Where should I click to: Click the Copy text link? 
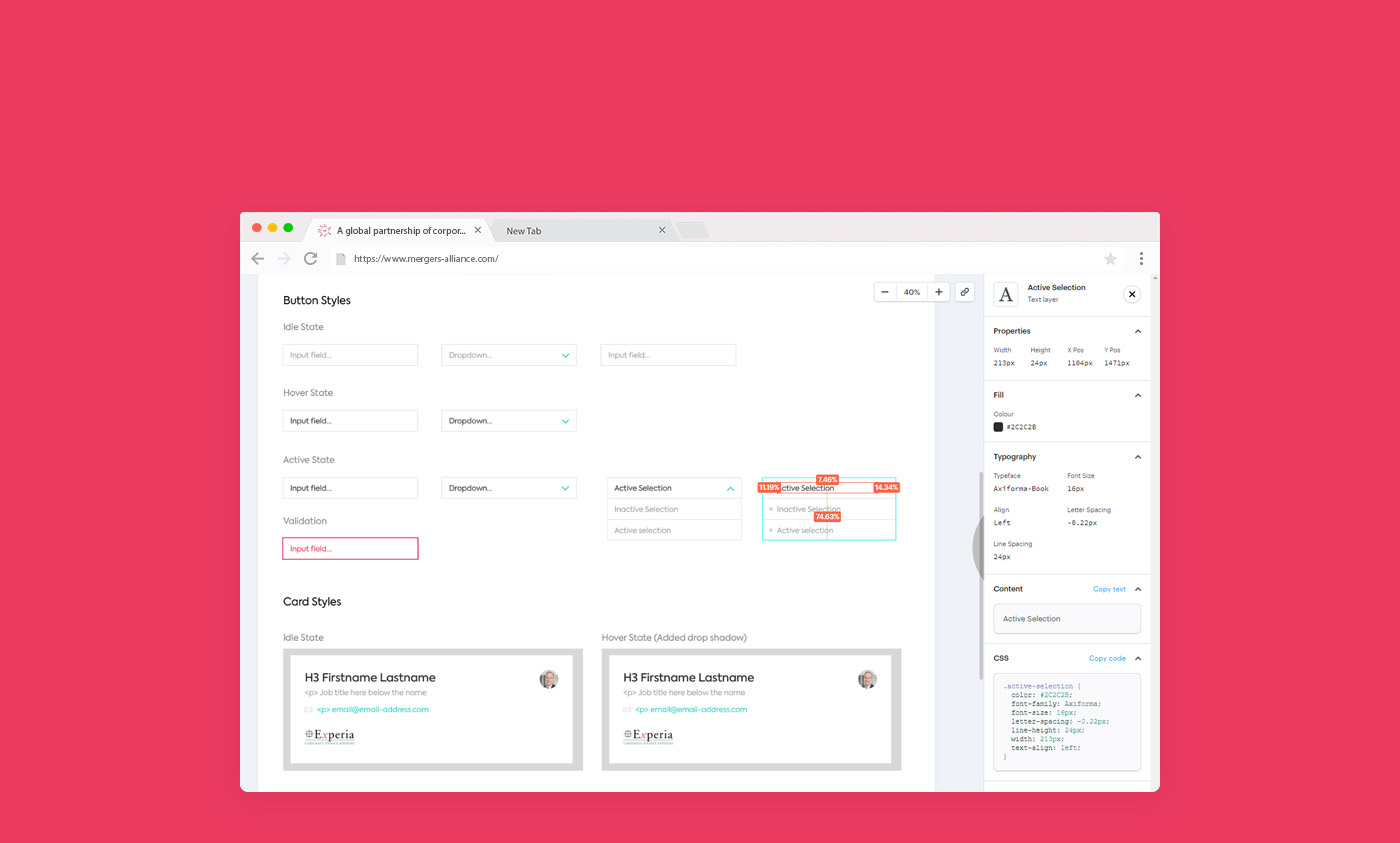[1109, 589]
